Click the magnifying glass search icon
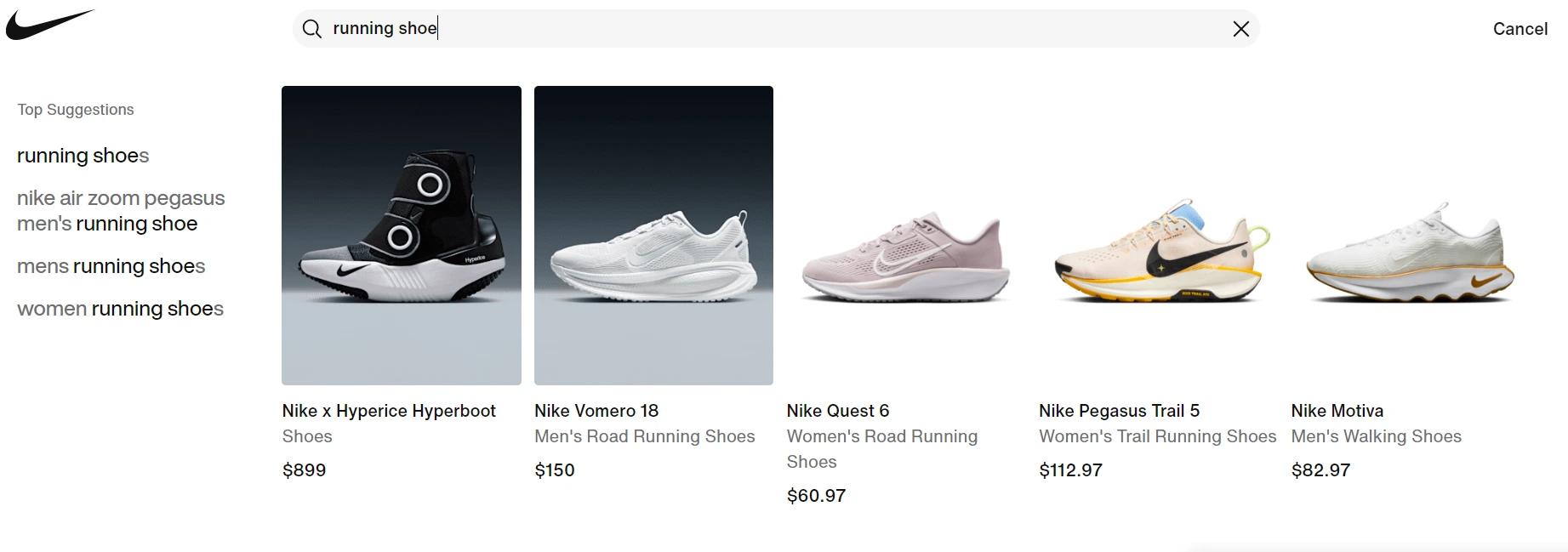The image size is (1568, 552). pyautogui.click(x=311, y=28)
